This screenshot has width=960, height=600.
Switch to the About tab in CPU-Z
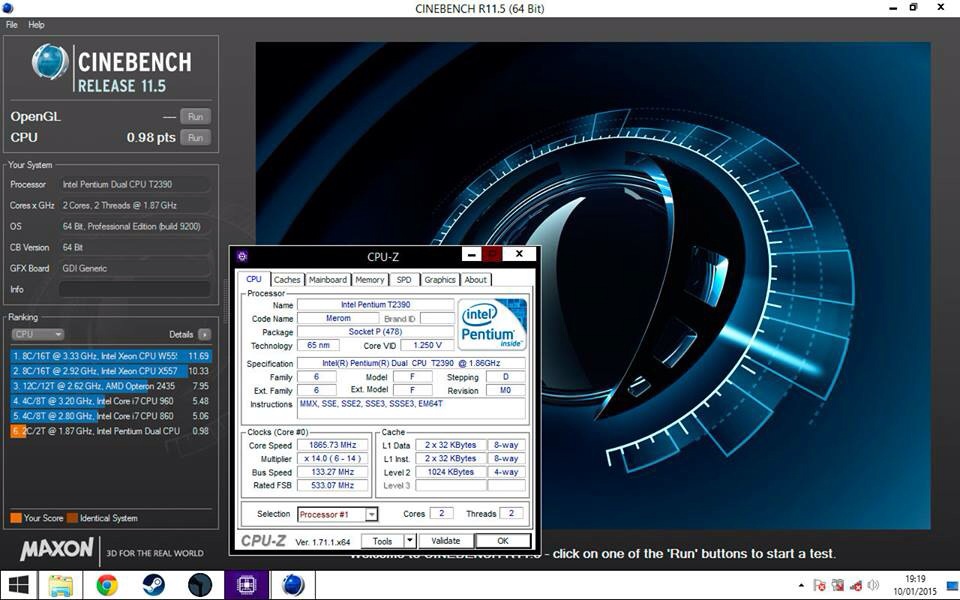476,280
